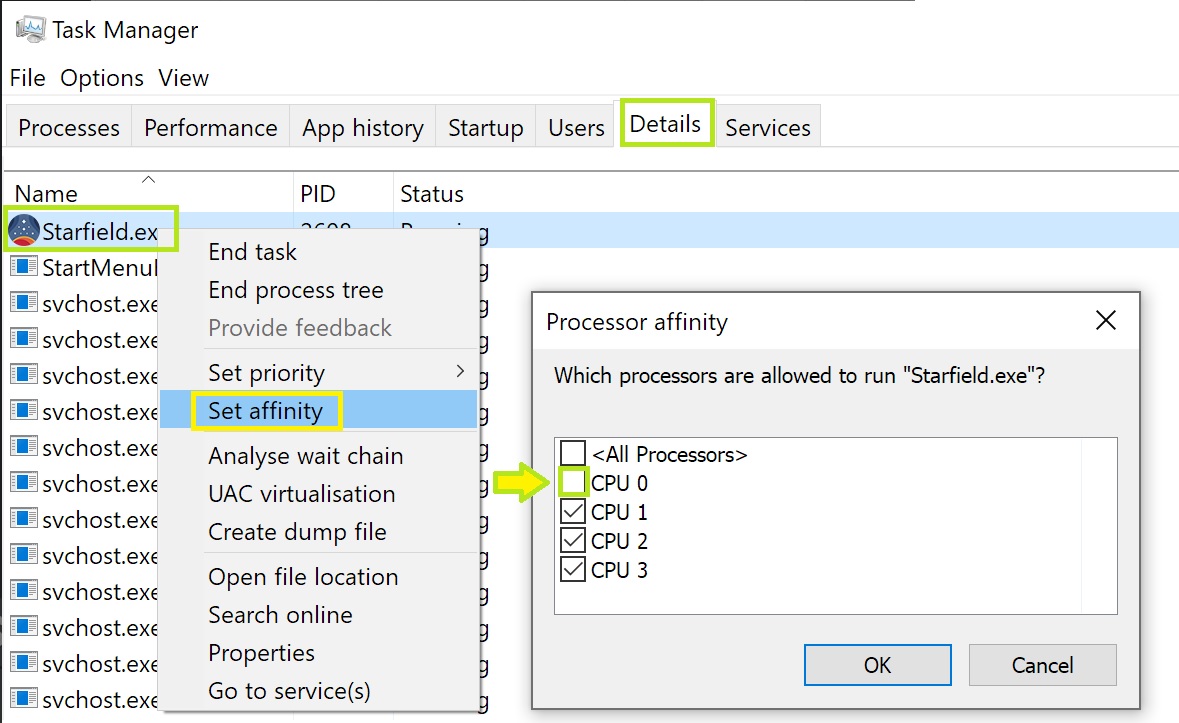The height and width of the screenshot is (723, 1179).
Task: Close the Processor affinity dialog
Action: 1105,321
